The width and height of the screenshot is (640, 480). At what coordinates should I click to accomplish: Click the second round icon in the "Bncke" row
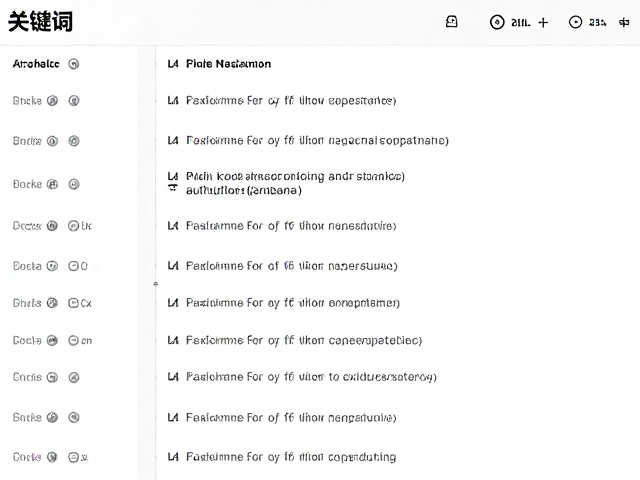click(x=73, y=100)
